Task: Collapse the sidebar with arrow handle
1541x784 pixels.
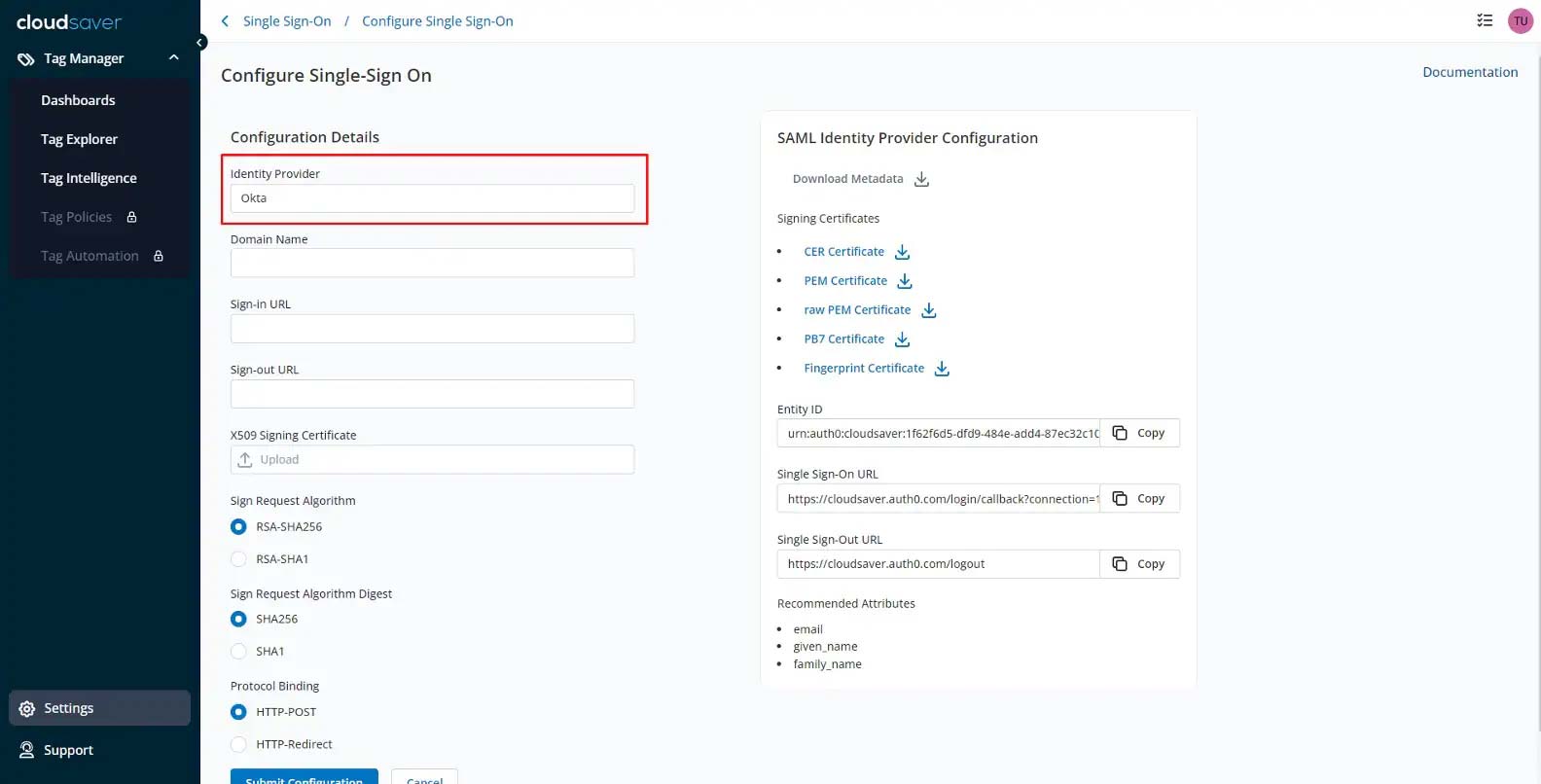Action: 200,43
